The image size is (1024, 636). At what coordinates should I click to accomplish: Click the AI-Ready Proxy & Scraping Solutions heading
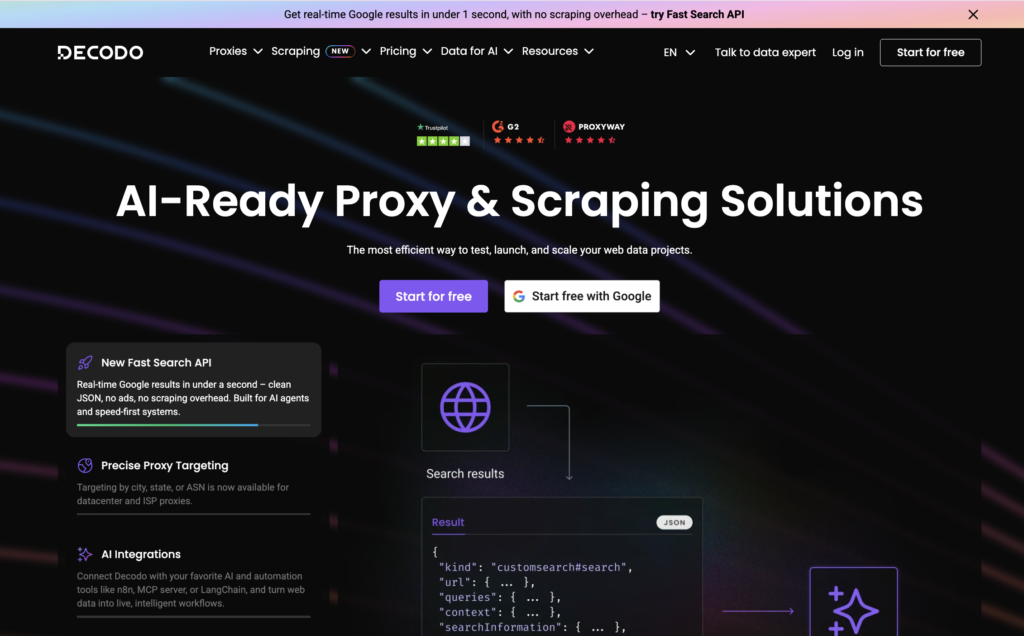519,201
